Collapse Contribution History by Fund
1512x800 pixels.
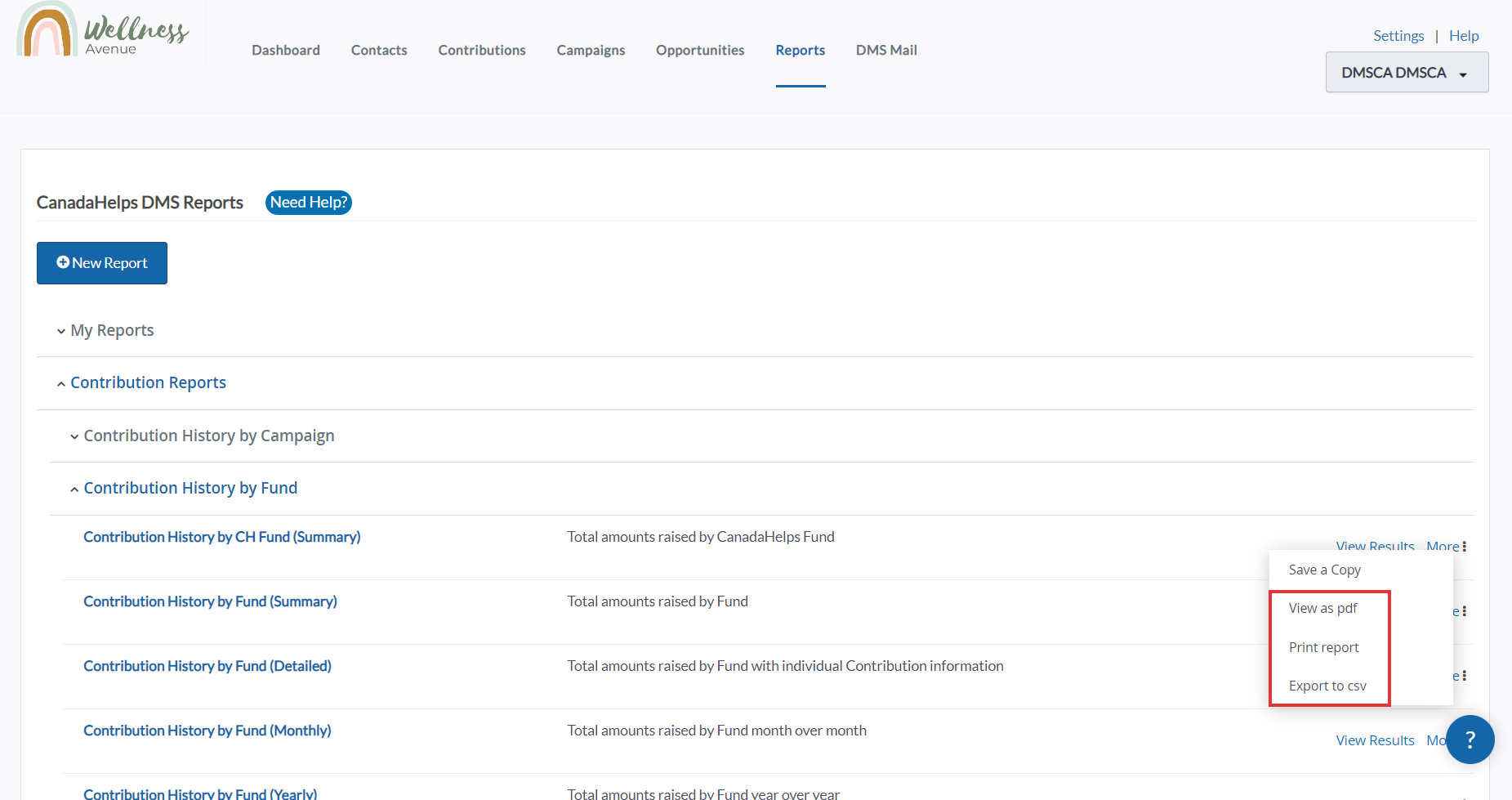190,488
